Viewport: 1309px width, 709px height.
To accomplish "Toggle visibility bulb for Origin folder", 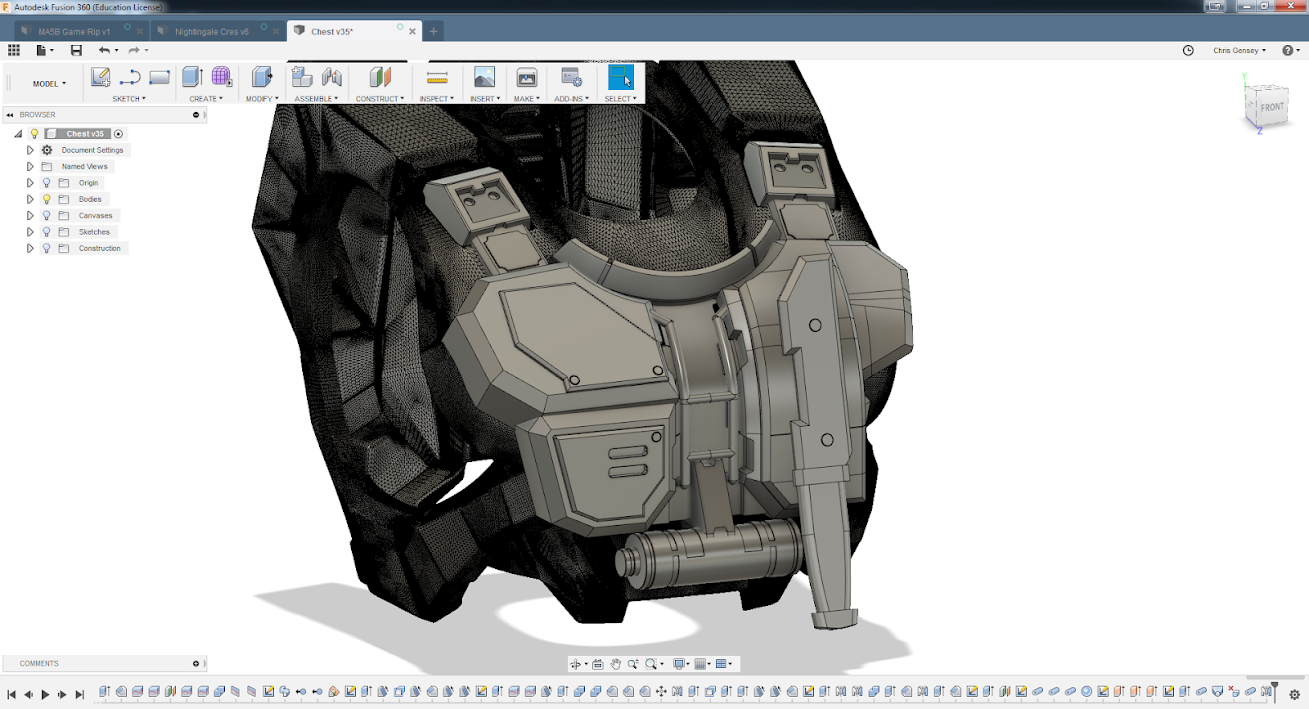I will pos(47,183).
